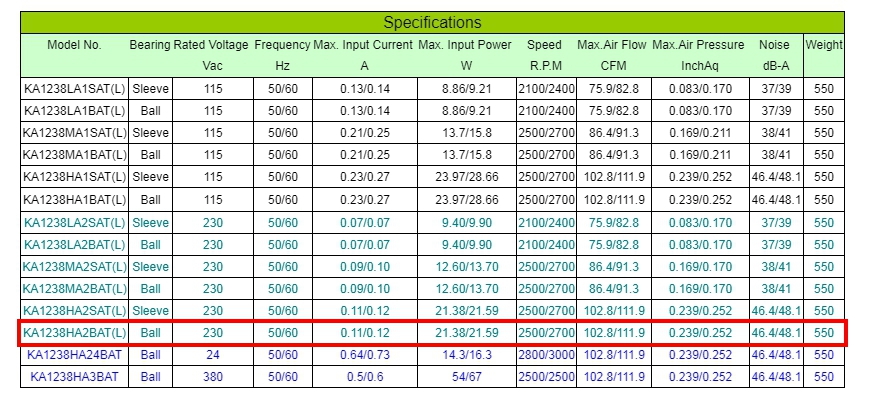
Task: Click the Model No. column header
Action: 75,45
